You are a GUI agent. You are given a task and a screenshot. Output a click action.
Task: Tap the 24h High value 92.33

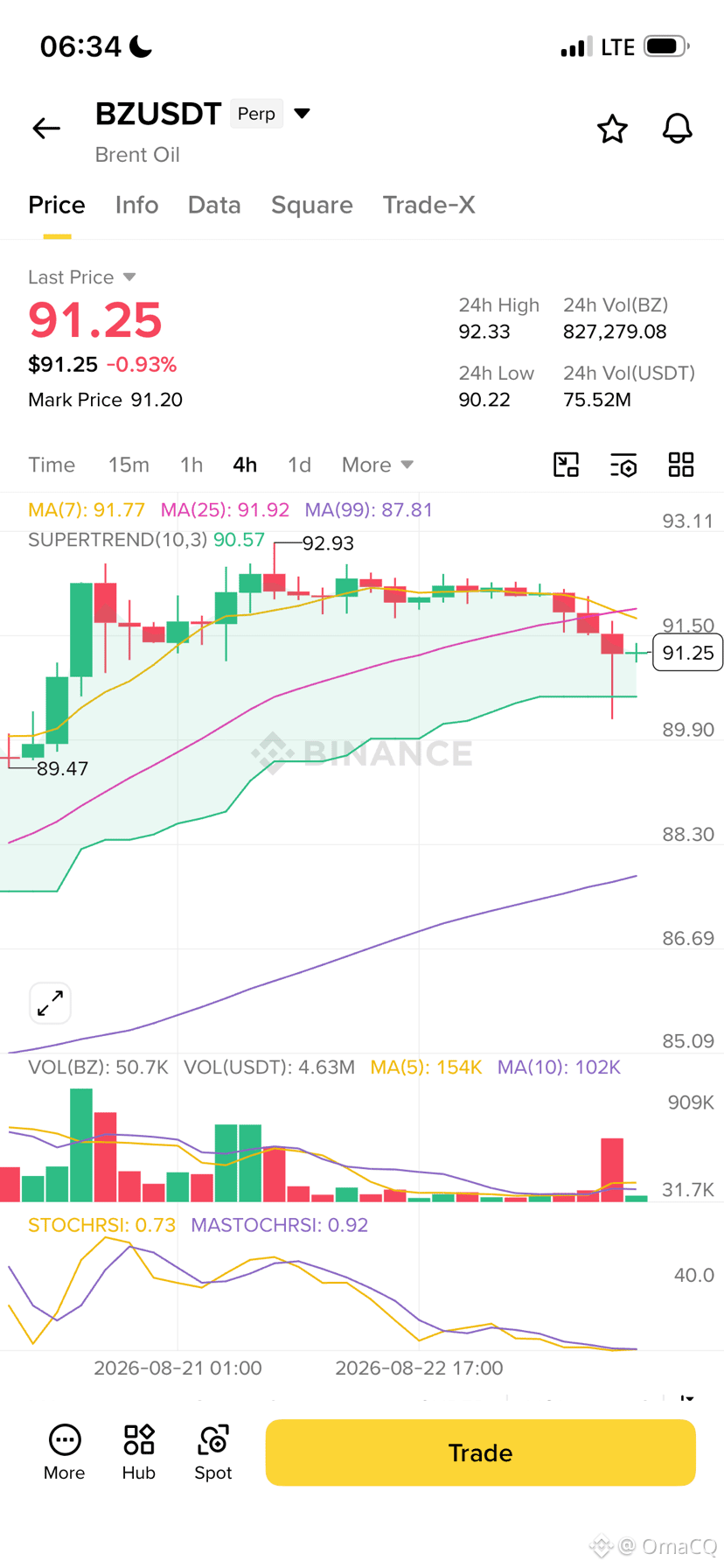[484, 332]
